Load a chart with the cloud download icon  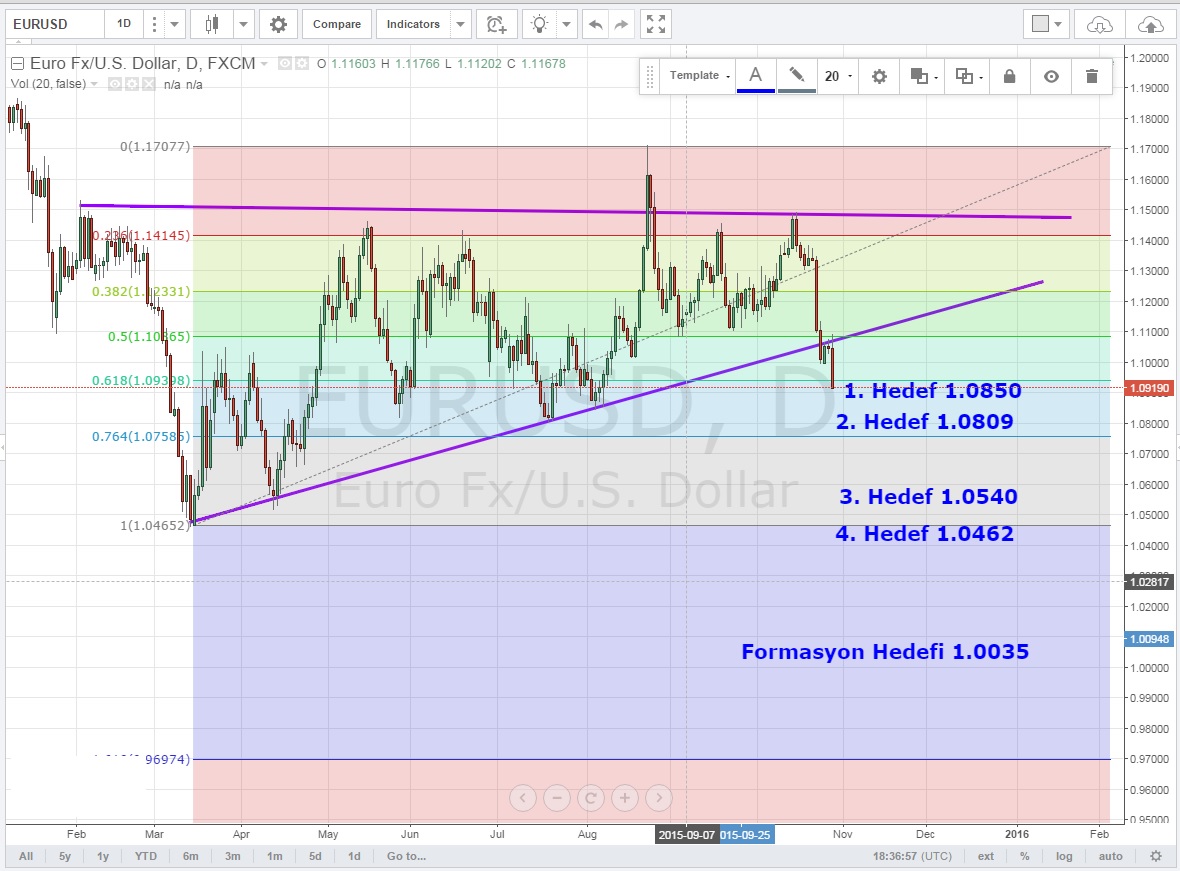[1099, 24]
